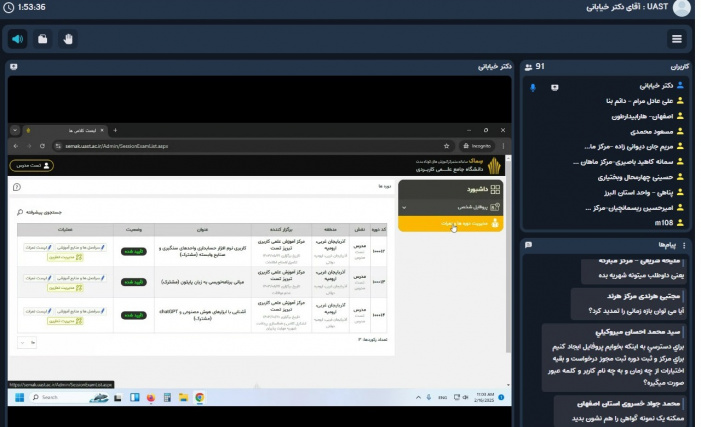This screenshot has width=701, height=427.
Task: Select user m108 in users list
Action: pos(664,221)
